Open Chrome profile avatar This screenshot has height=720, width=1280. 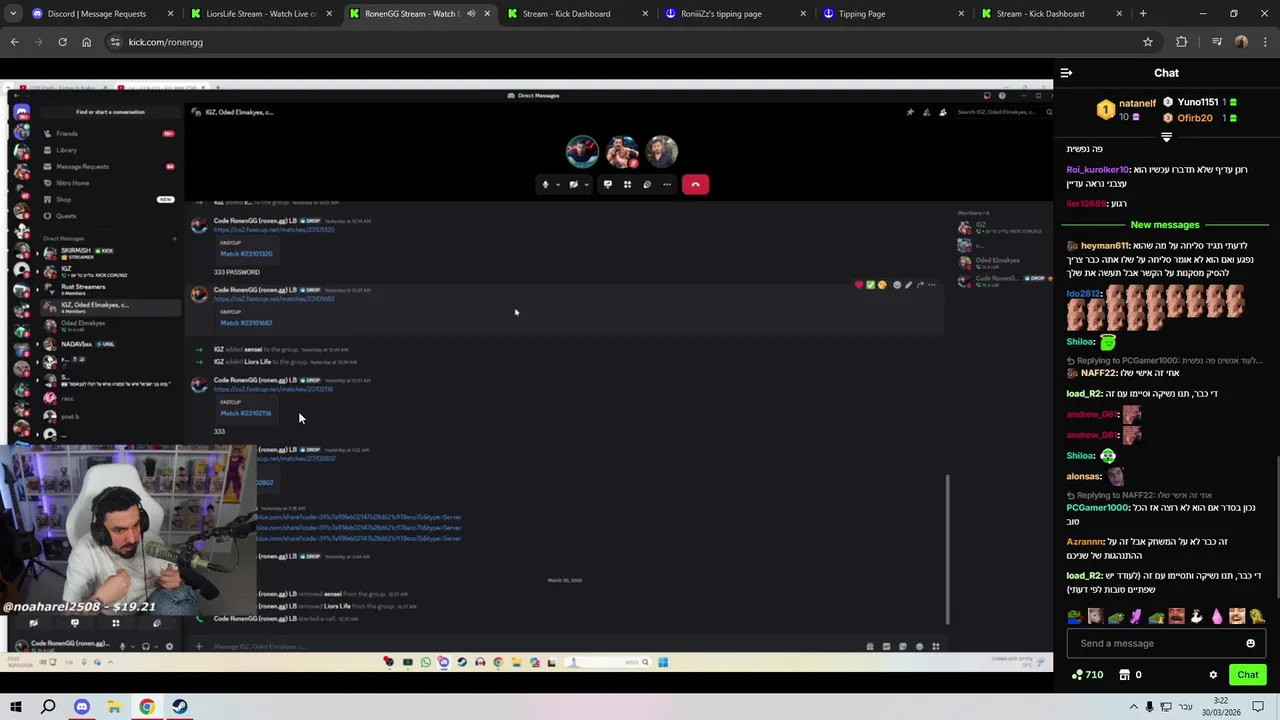pyautogui.click(x=1241, y=42)
